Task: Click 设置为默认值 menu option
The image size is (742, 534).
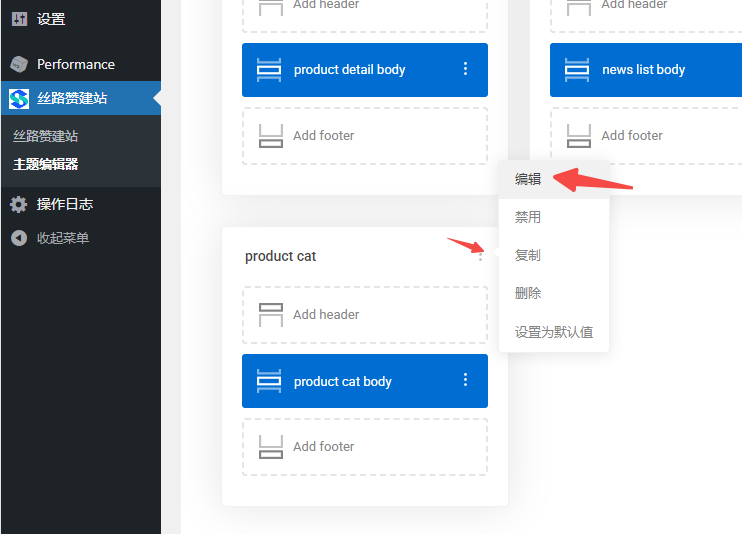Action: pyautogui.click(x=553, y=332)
